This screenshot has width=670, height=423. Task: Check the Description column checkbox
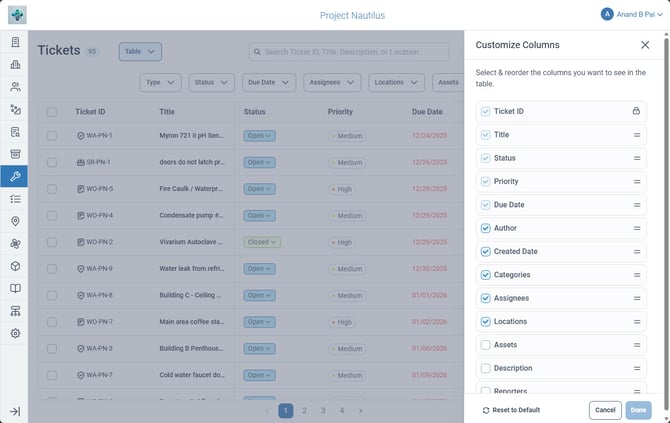tap(485, 368)
